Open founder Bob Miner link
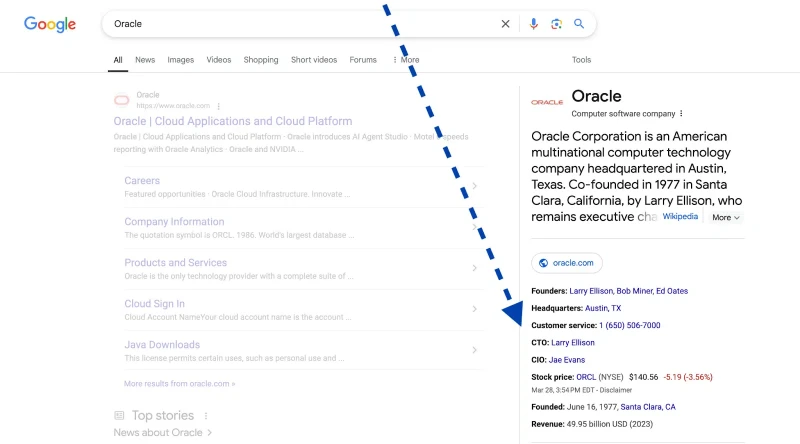The width and height of the screenshot is (800, 444). coord(634,291)
